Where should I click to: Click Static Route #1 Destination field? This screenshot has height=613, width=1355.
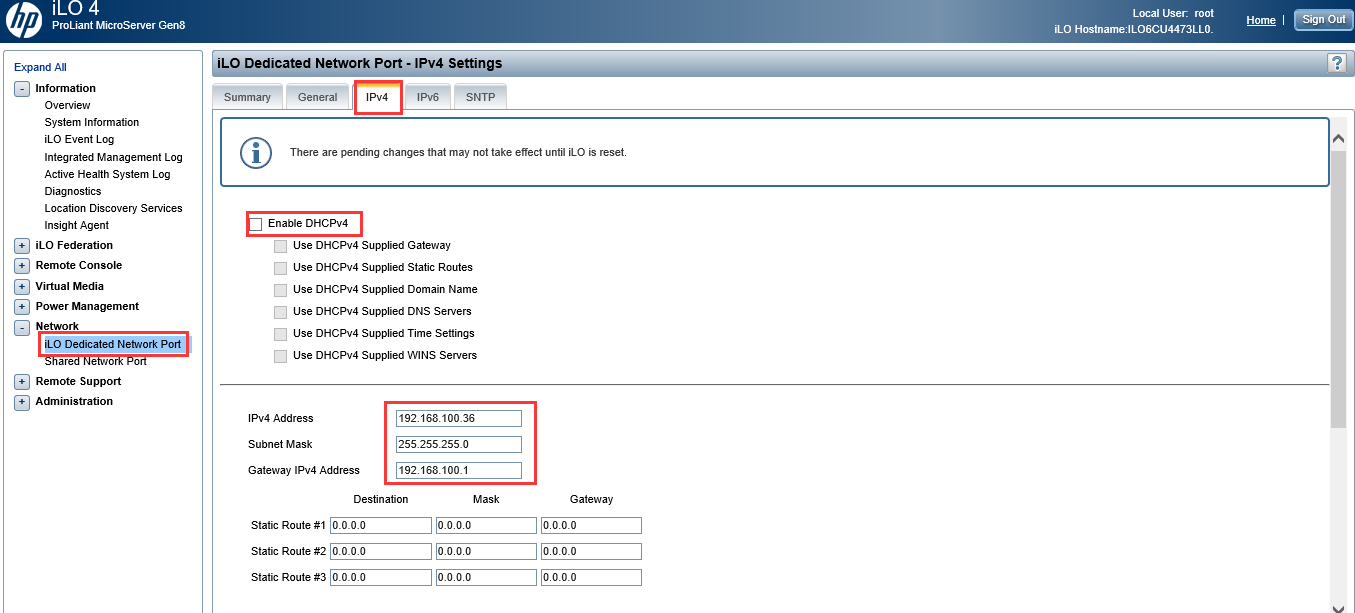[381, 525]
